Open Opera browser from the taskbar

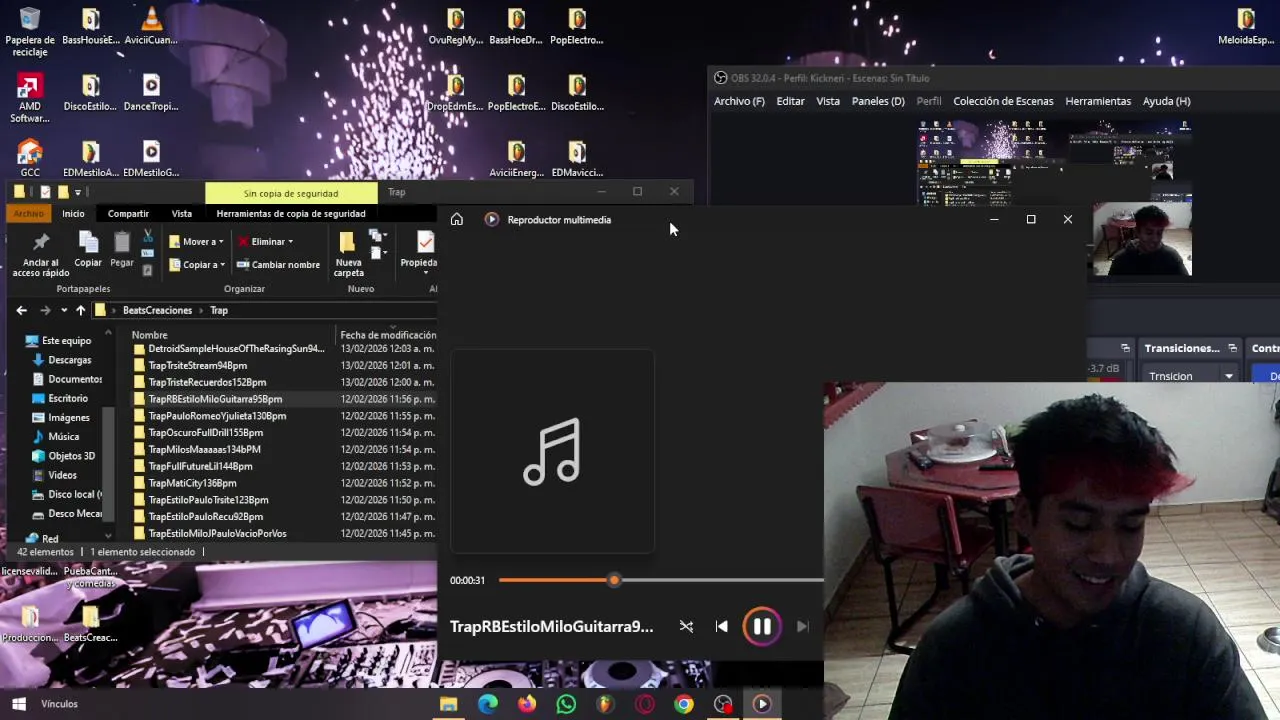coord(645,704)
